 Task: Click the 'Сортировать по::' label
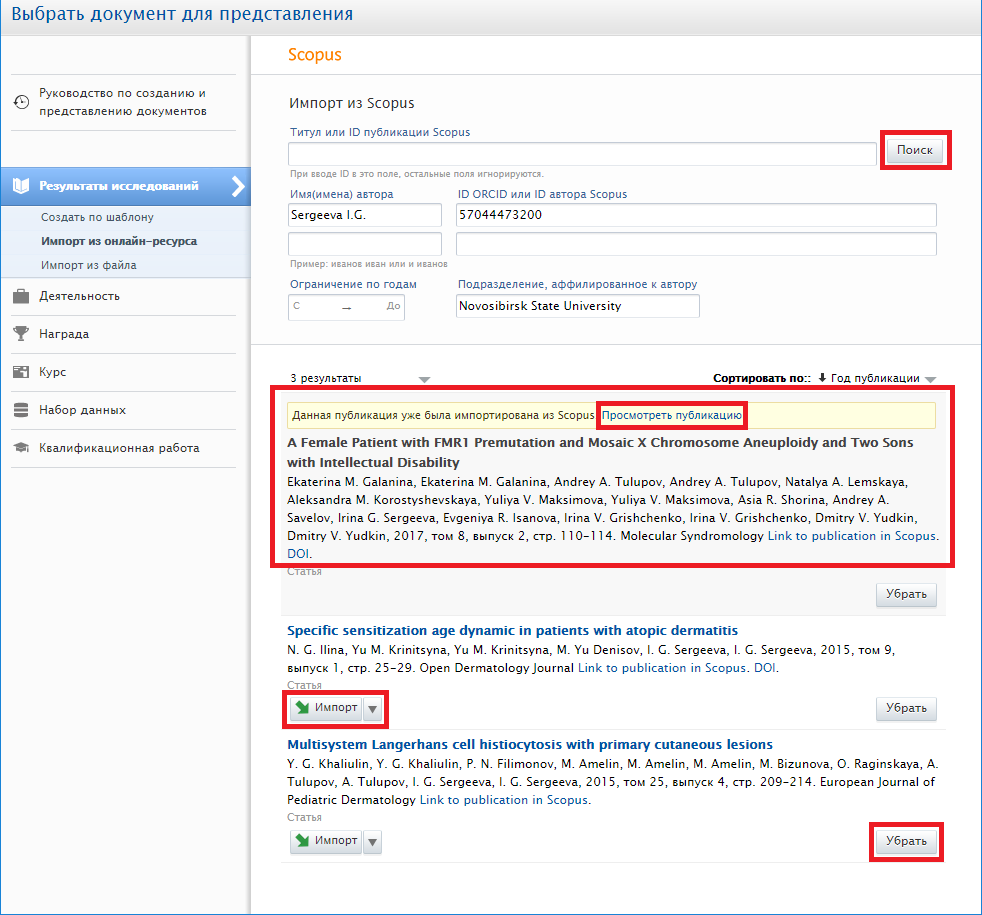pos(762,378)
